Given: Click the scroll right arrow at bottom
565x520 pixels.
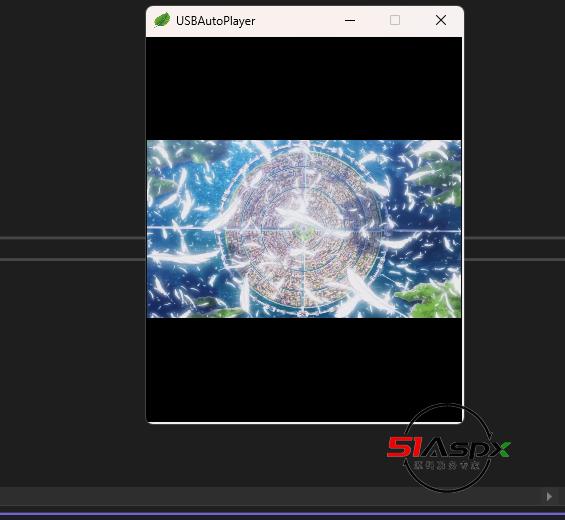Looking at the screenshot, I should coord(549,497).
